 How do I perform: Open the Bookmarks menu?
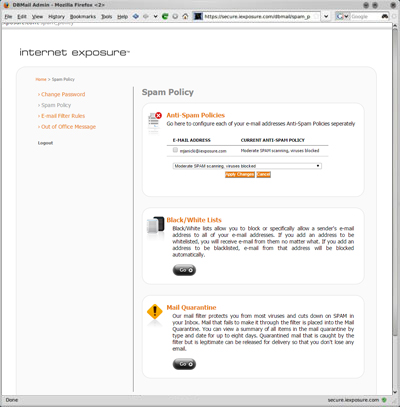tap(83, 16)
